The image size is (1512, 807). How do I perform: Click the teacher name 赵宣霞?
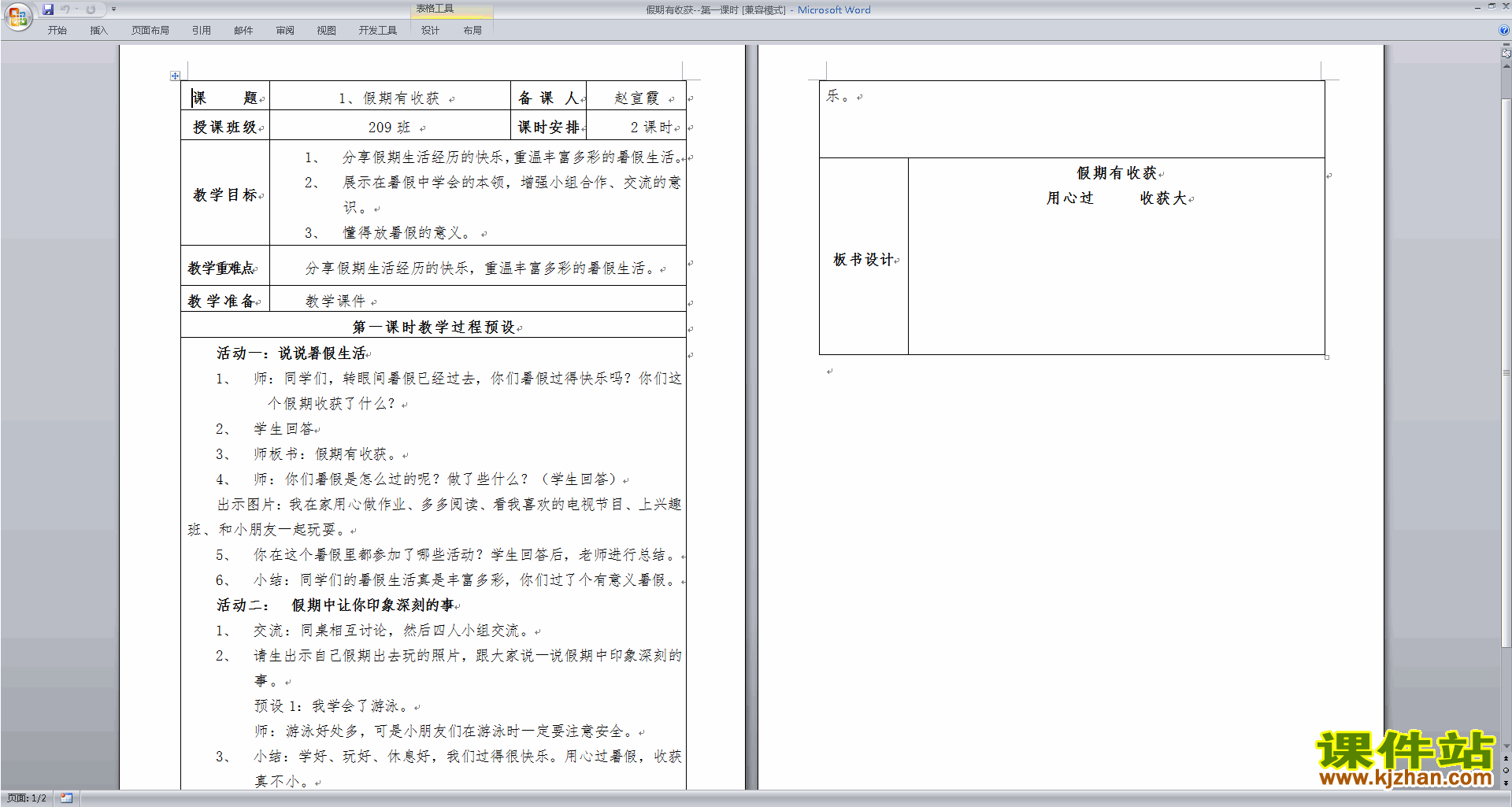tap(637, 98)
